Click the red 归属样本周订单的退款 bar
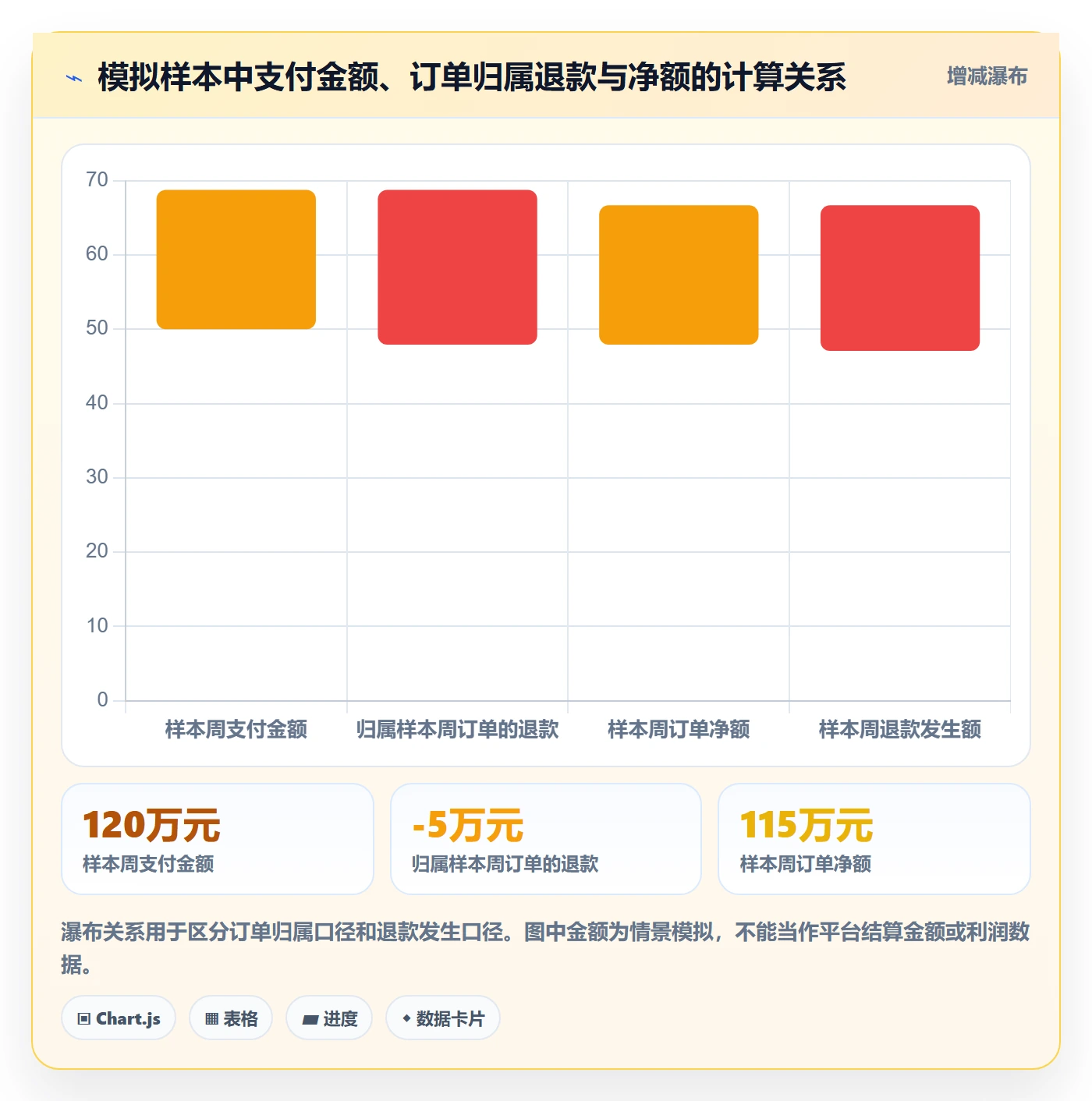 pos(457,267)
